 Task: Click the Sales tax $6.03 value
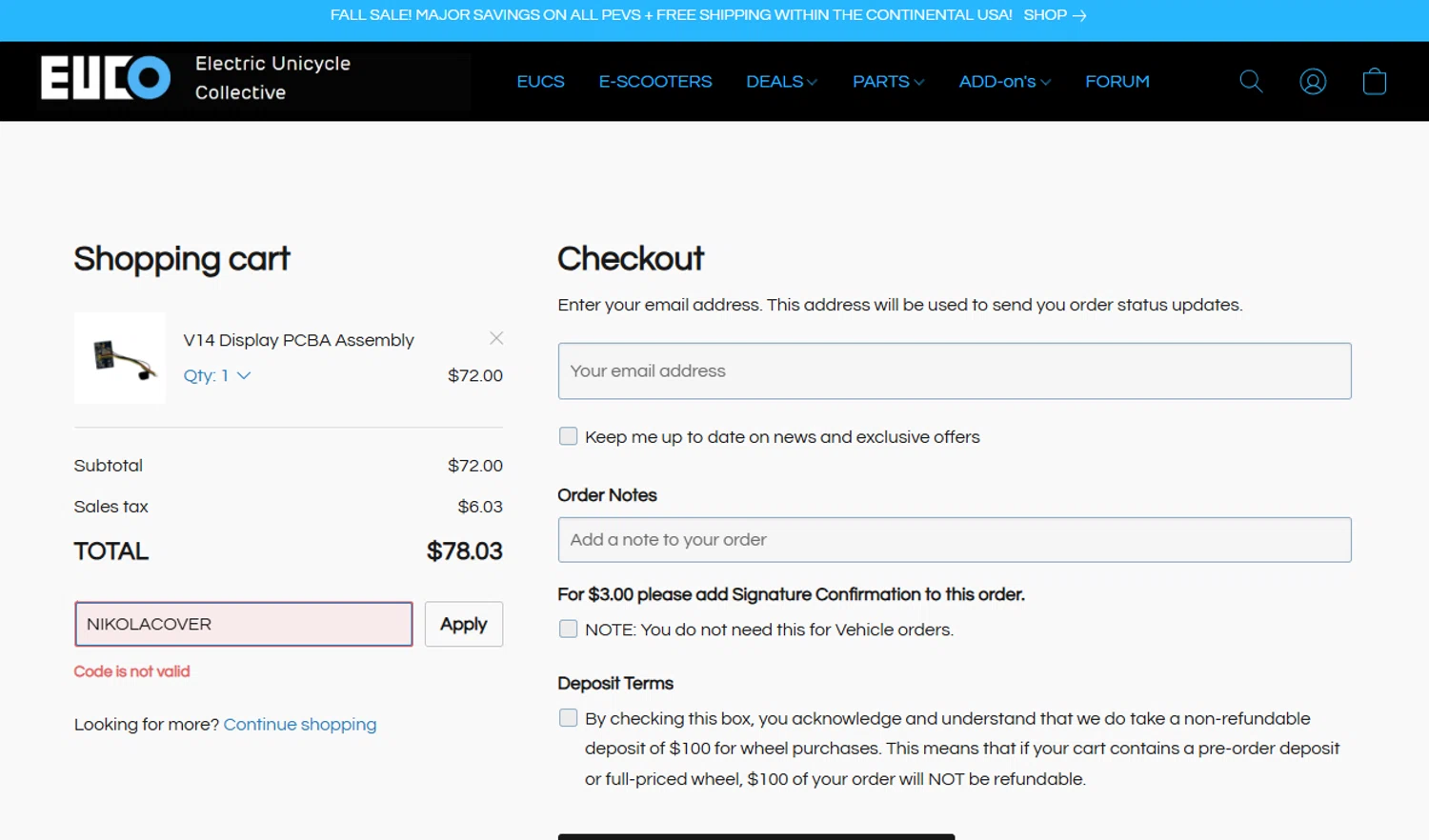click(x=480, y=507)
